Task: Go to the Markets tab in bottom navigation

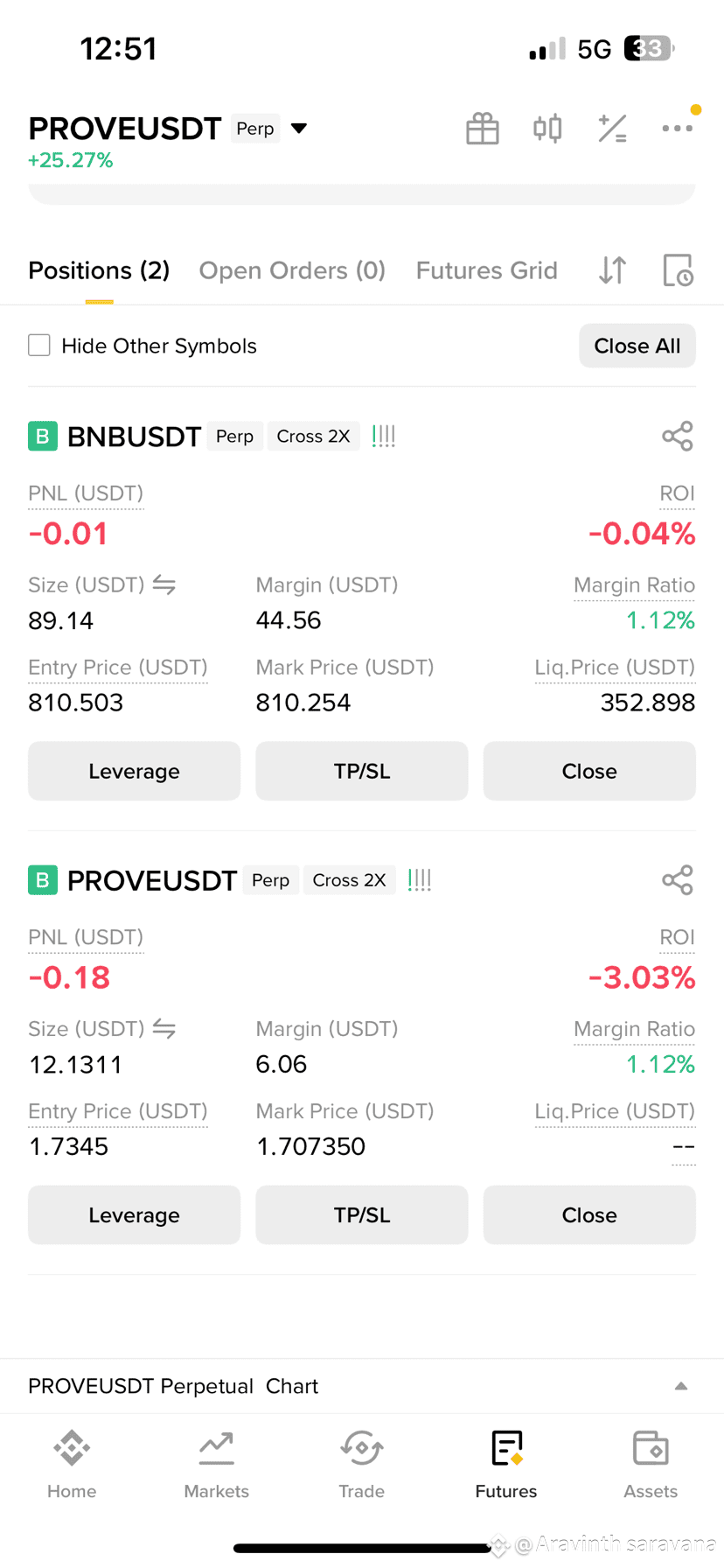Action: coord(217,1464)
